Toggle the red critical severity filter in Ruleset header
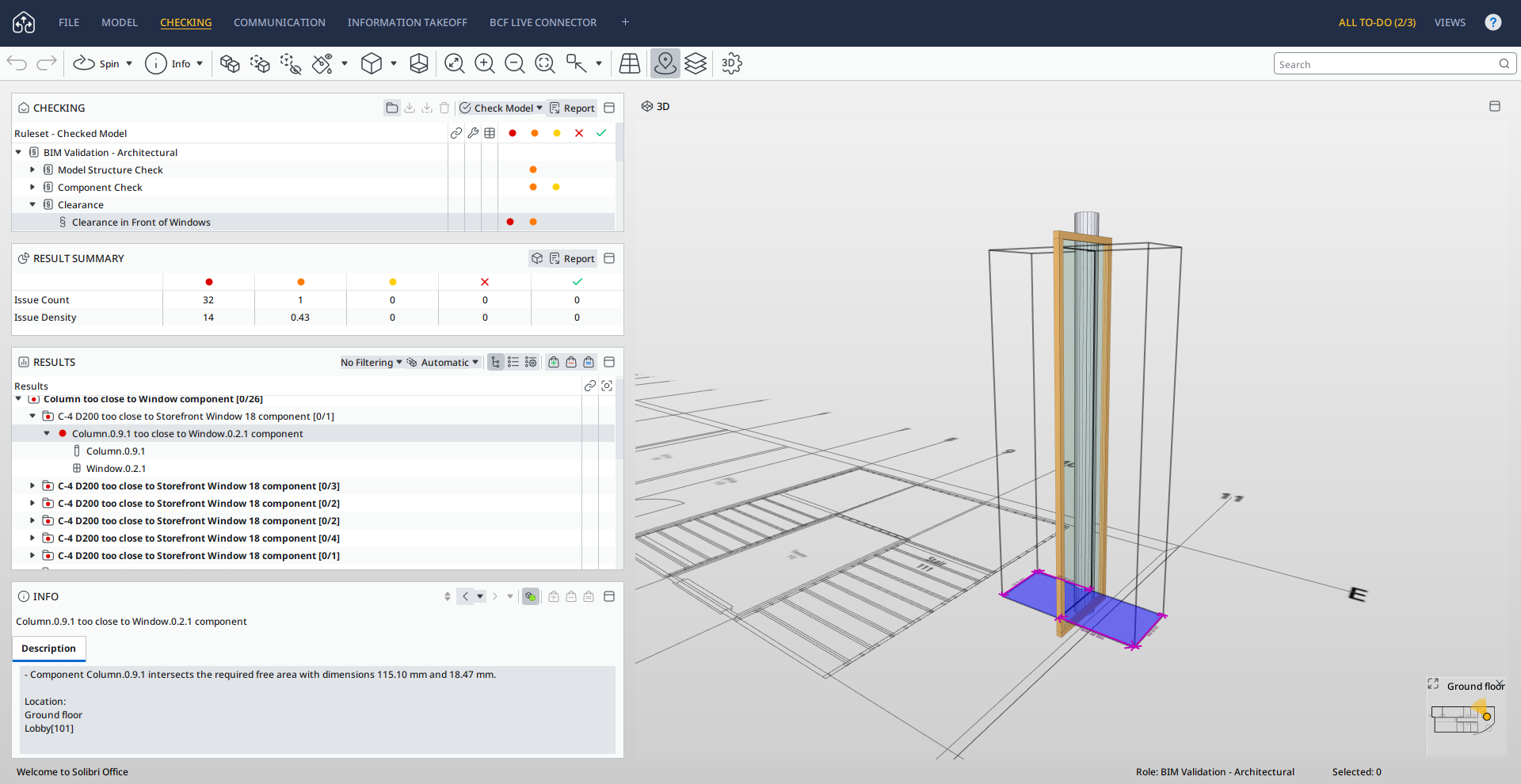The width and height of the screenshot is (1521, 784). 513,133
